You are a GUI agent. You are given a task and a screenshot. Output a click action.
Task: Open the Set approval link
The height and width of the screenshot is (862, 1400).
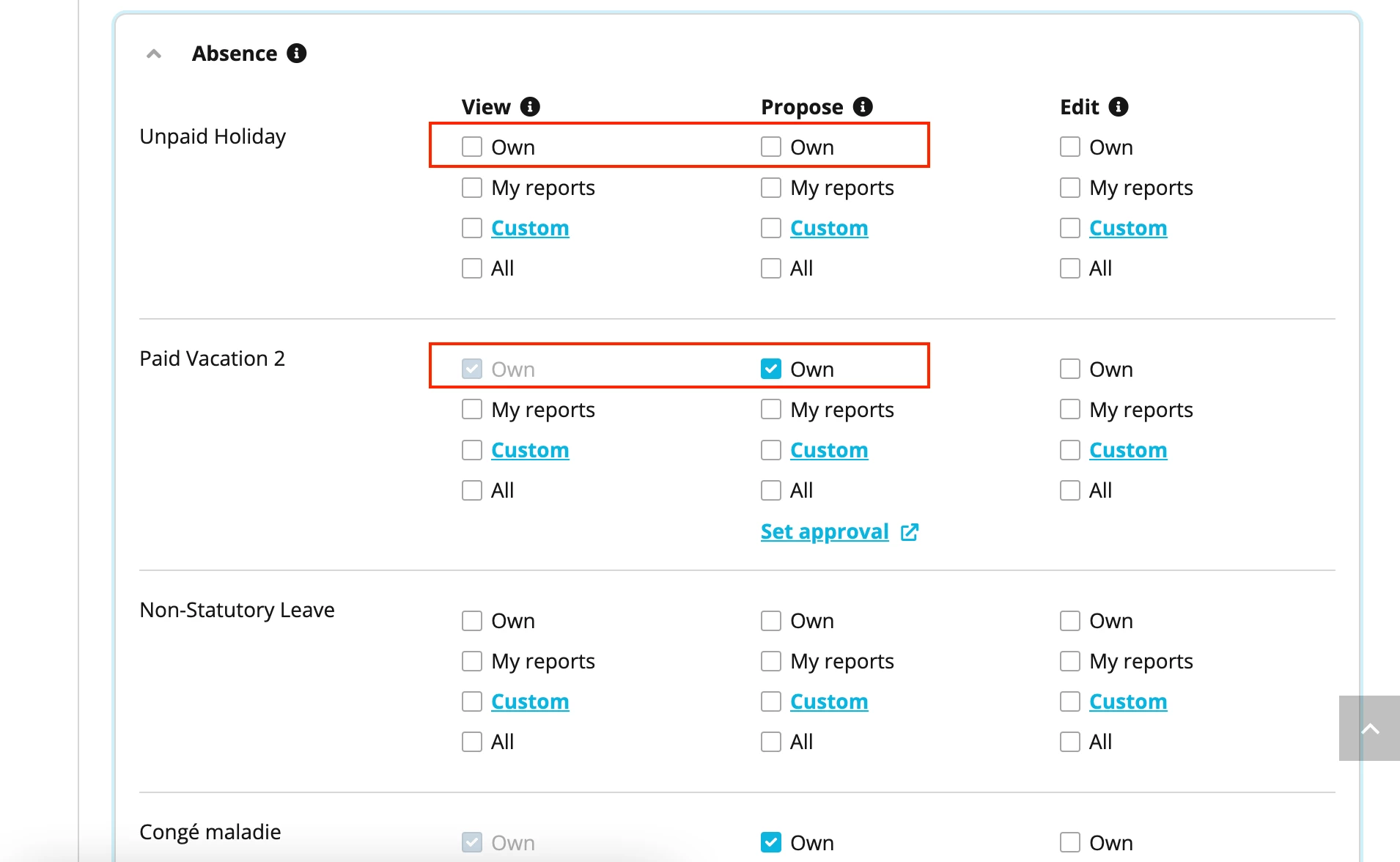(x=825, y=531)
